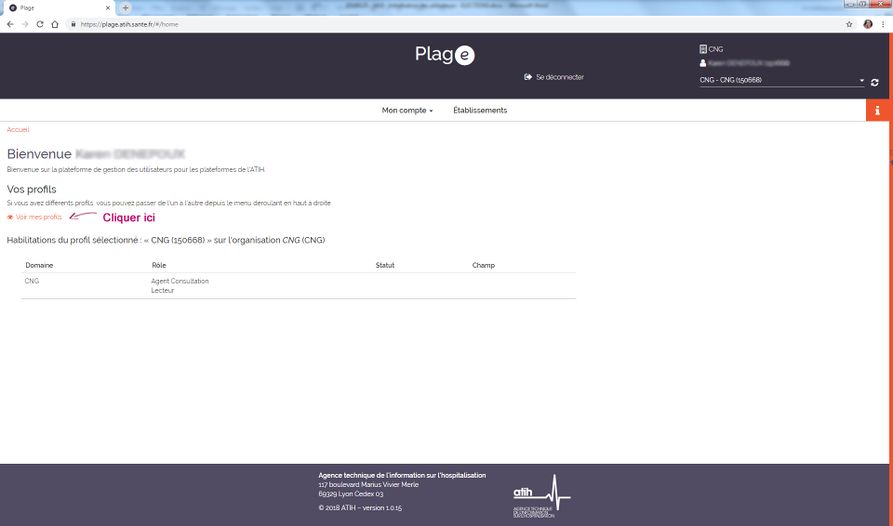893x526 pixels.
Task: Open the orange info side button
Action: coord(878,110)
